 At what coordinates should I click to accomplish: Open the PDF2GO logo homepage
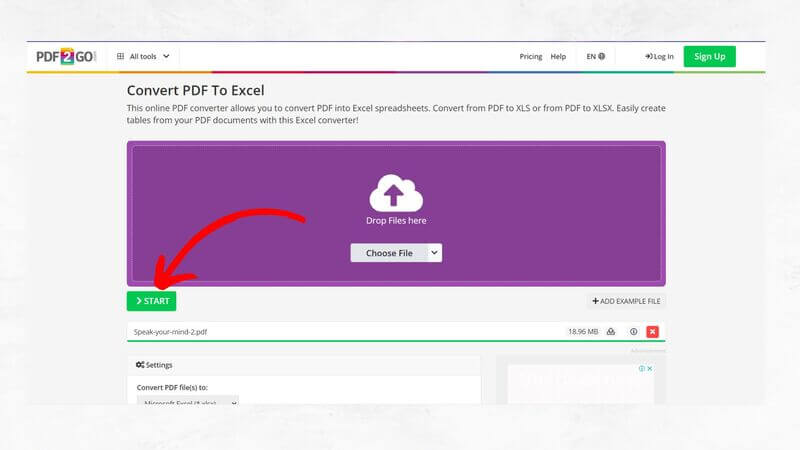tap(66, 56)
